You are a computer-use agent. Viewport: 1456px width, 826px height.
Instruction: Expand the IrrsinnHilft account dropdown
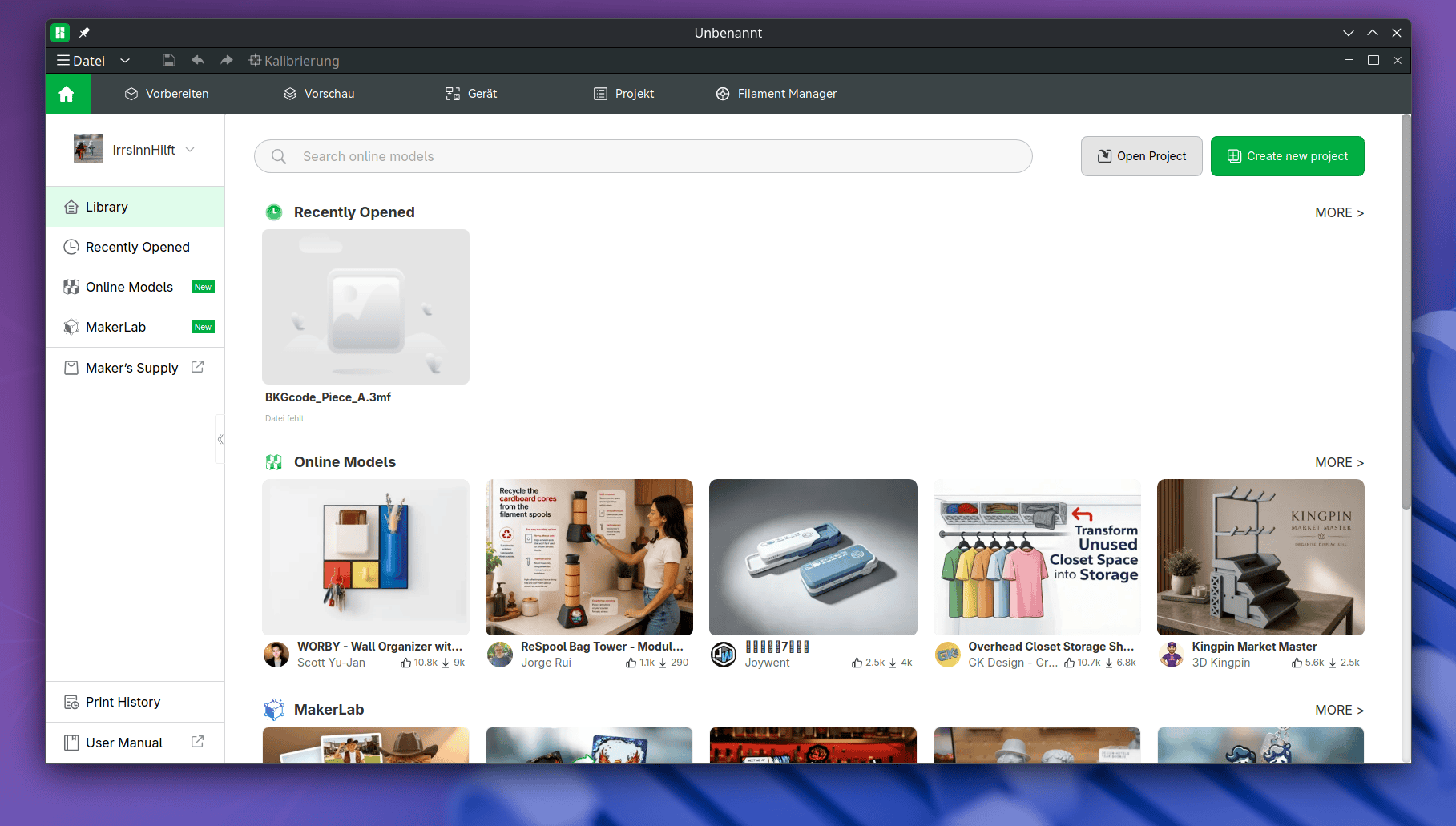tap(190, 150)
